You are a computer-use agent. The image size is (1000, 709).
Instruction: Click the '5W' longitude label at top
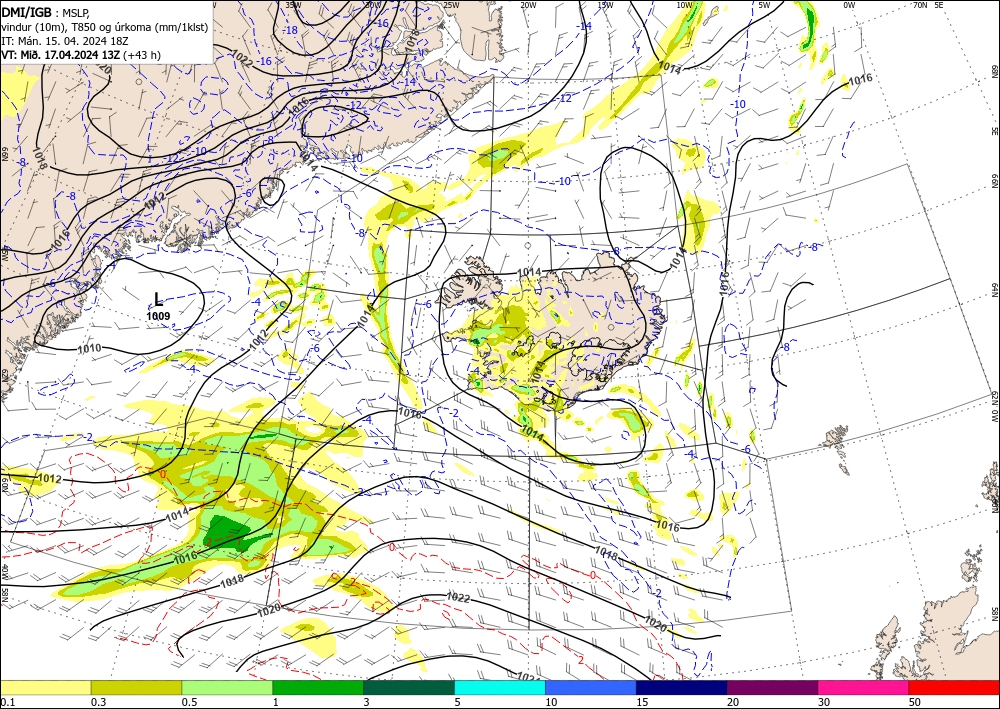click(x=764, y=5)
